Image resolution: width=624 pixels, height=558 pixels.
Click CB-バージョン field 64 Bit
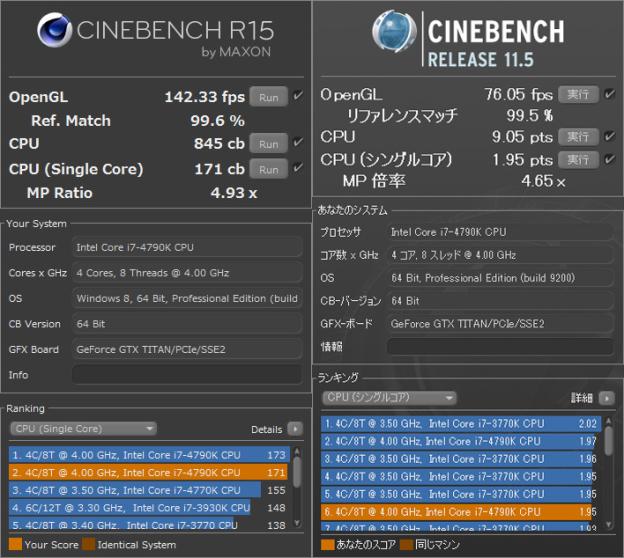point(500,301)
